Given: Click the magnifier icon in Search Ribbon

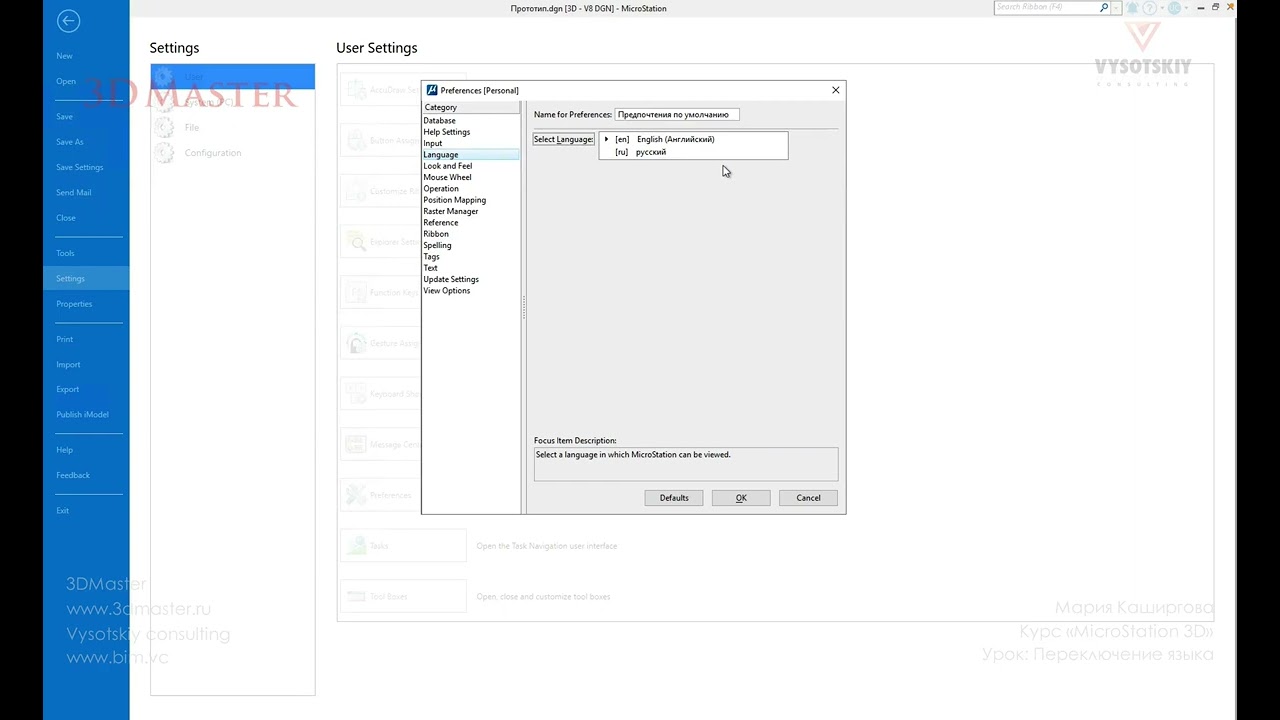Looking at the screenshot, I should 1104,8.
